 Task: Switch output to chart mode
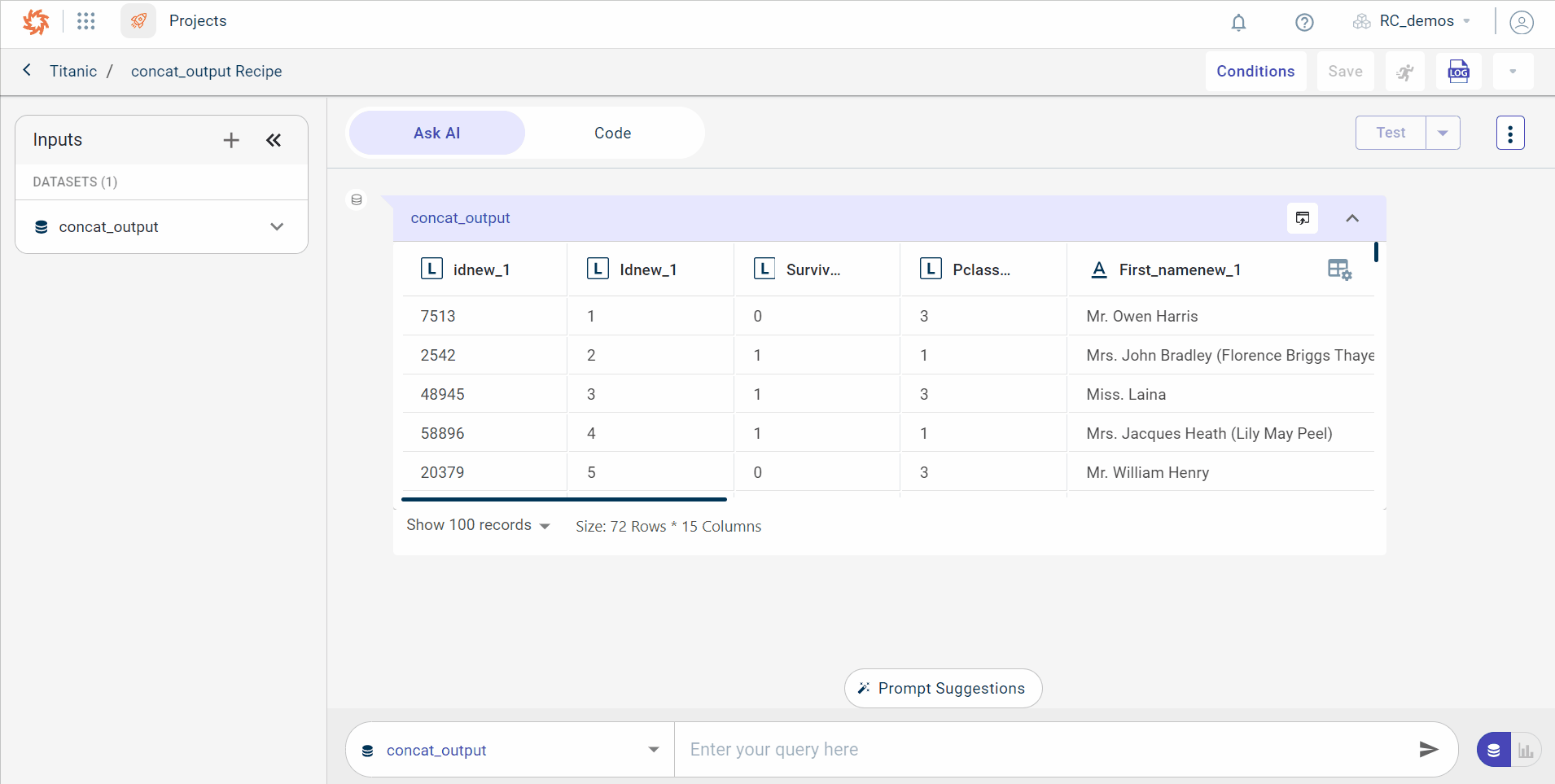click(1526, 750)
